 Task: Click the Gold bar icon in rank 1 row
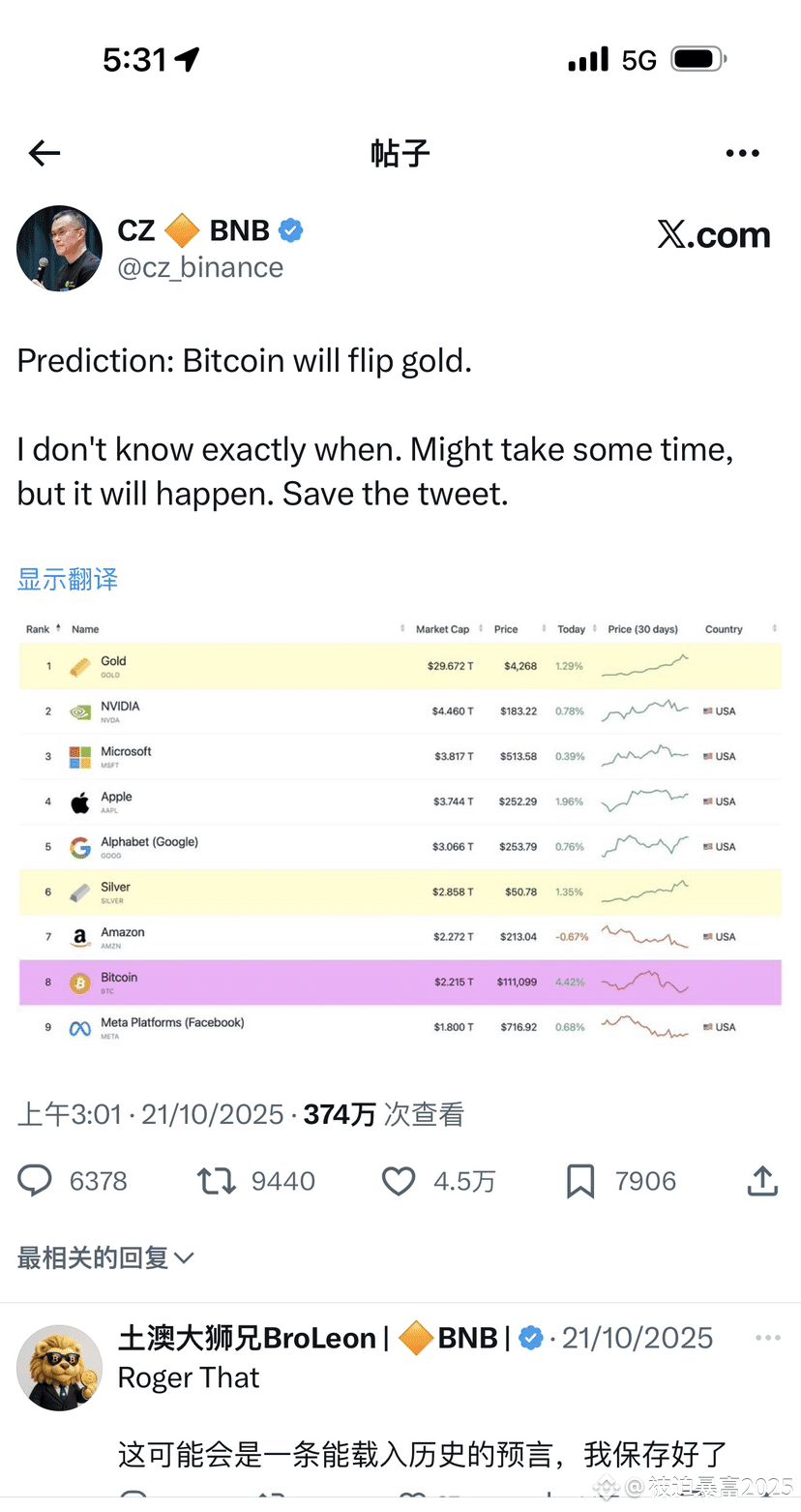(x=80, y=665)
